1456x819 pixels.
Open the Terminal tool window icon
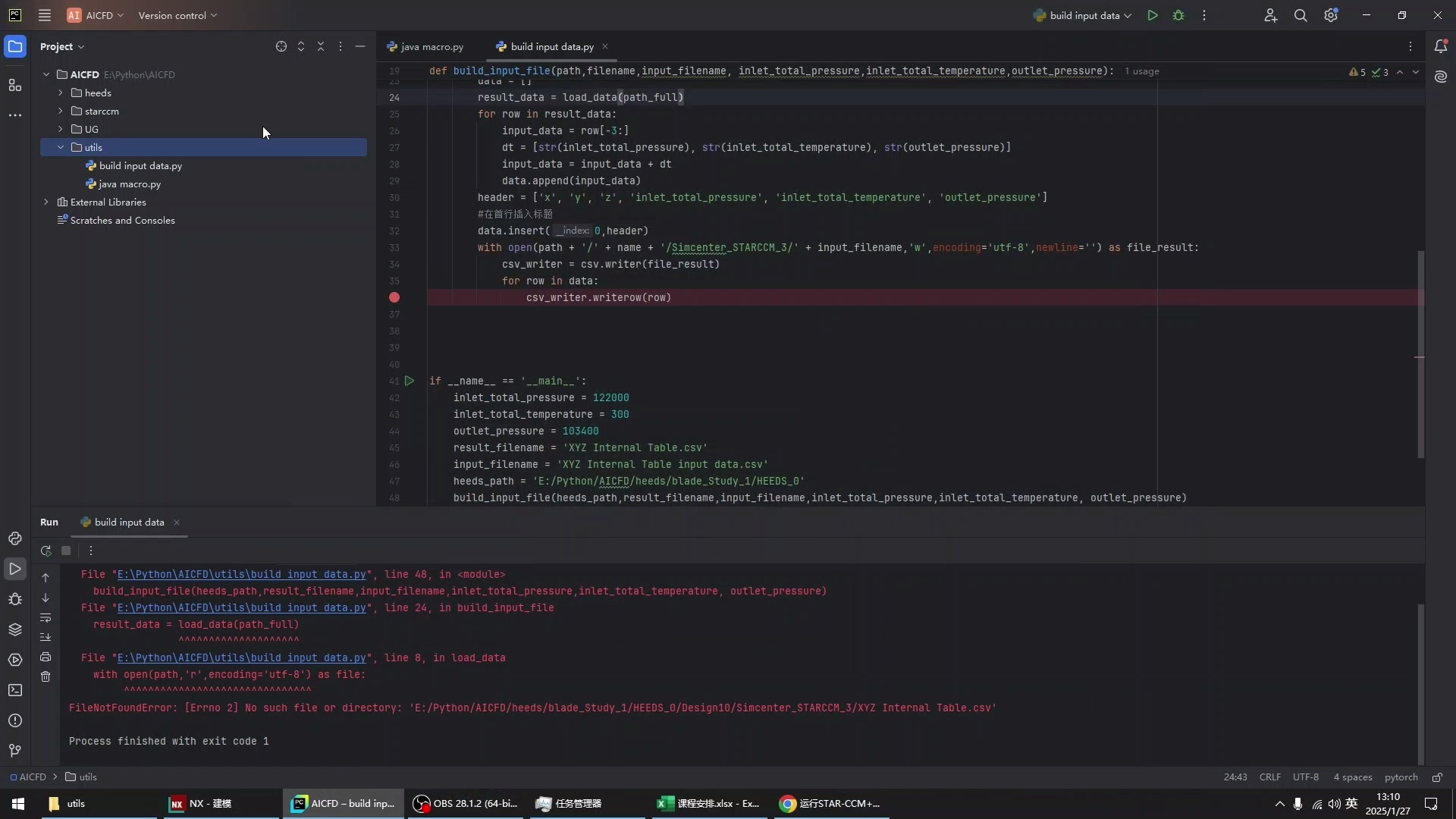coord(14,690)
